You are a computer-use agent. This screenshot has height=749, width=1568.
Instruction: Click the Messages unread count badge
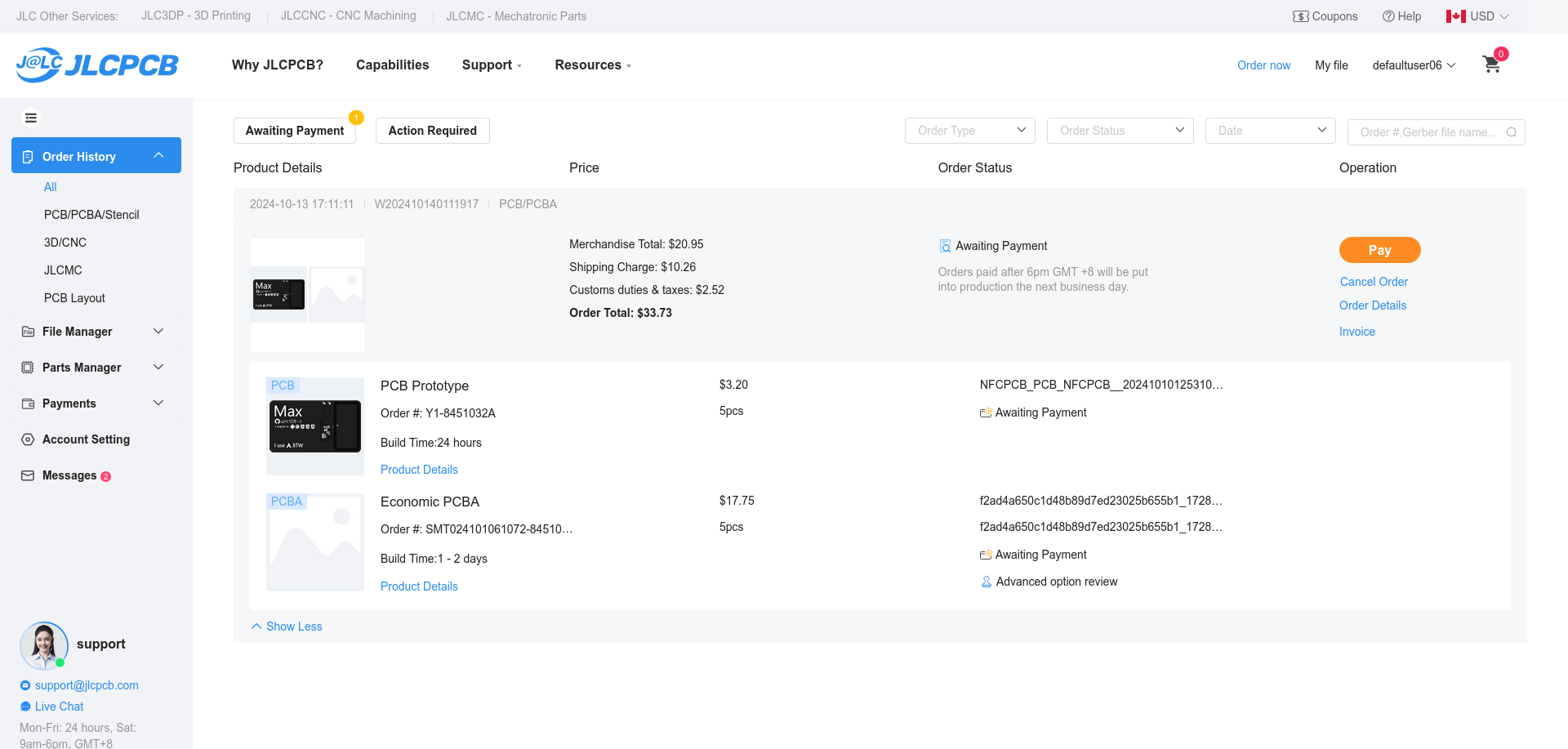point(105,476)
